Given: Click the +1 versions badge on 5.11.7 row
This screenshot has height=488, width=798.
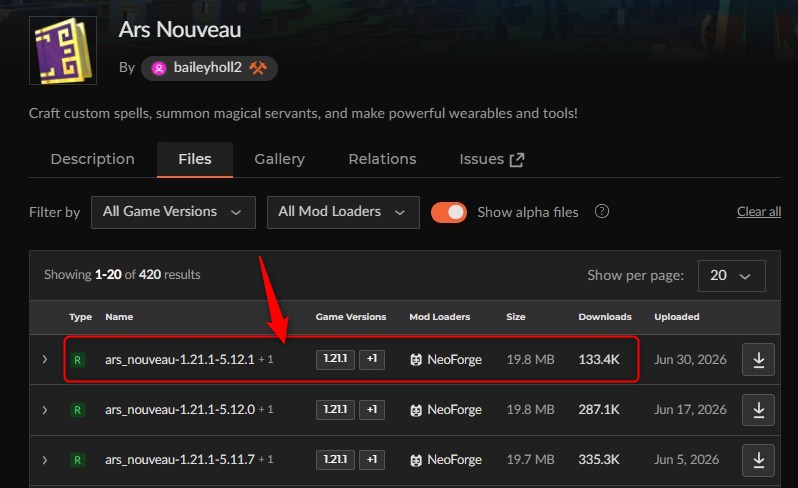Looking at the screenshot, I should [x=372, y=460].
